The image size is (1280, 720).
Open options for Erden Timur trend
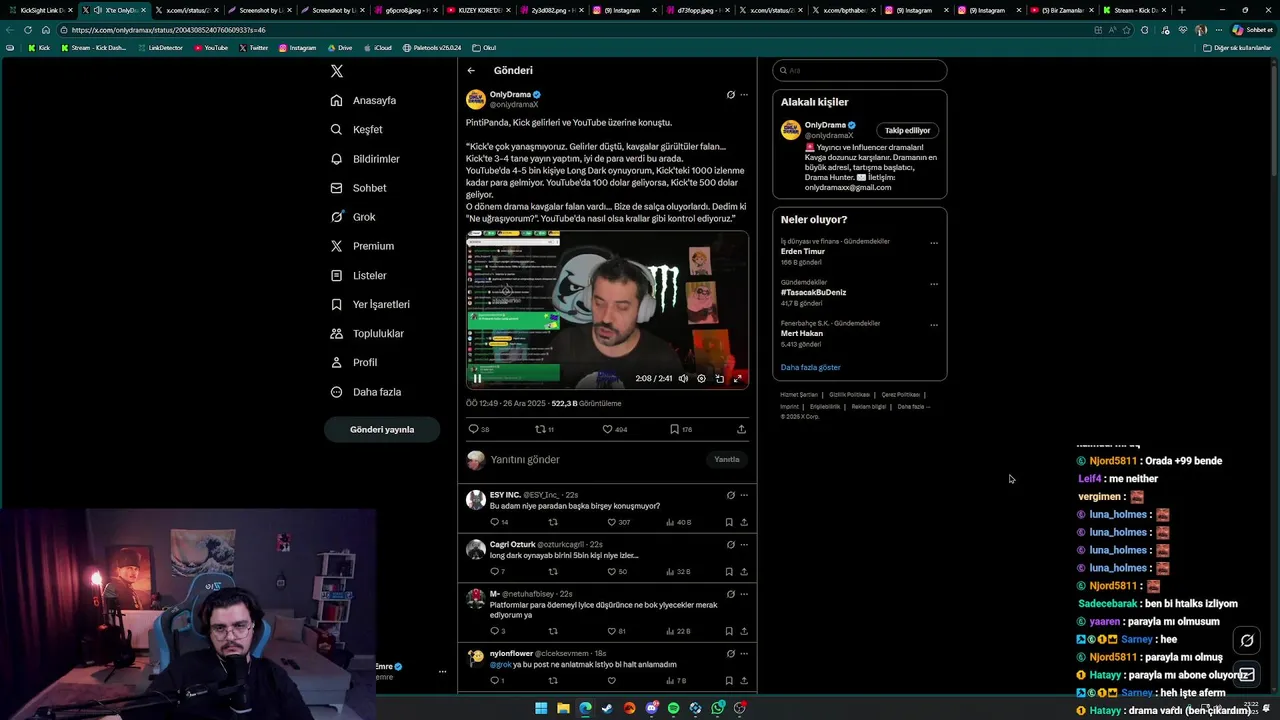(934, 243)
